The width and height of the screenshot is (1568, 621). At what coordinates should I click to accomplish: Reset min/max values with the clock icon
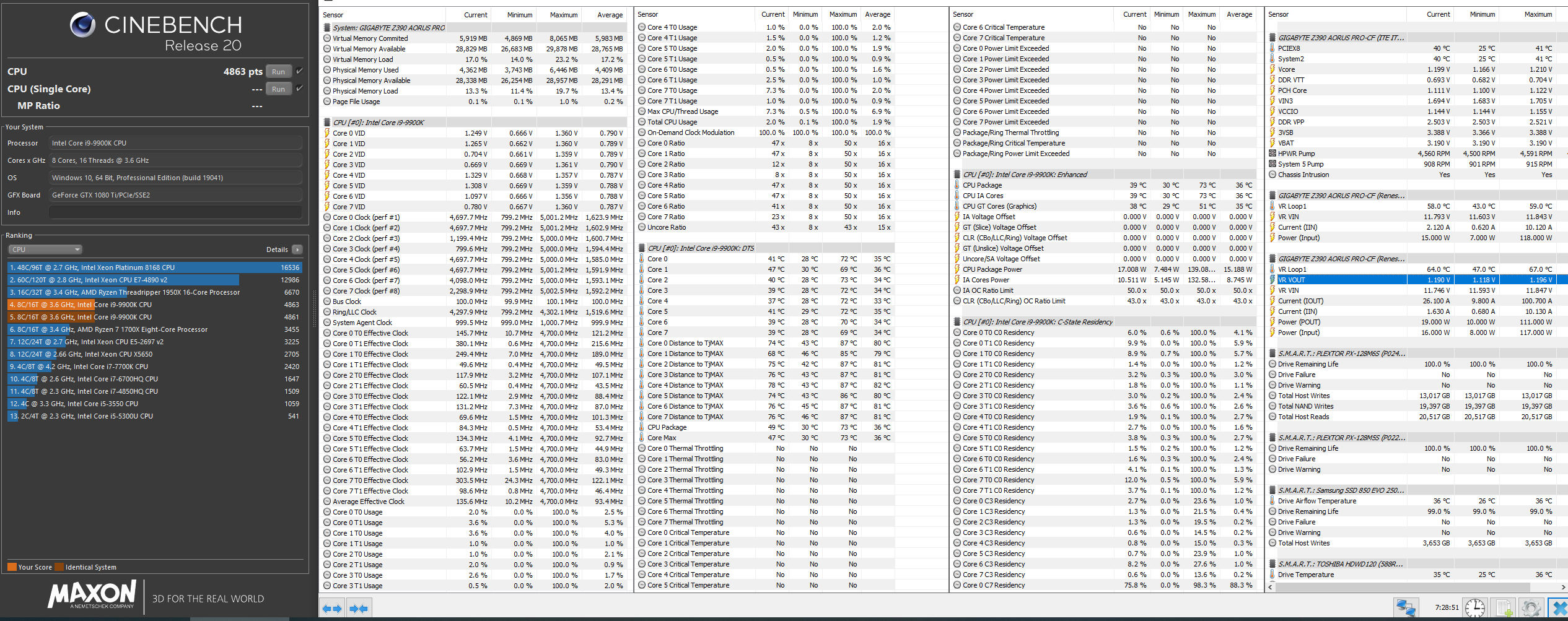click(x=1474, y=608)
